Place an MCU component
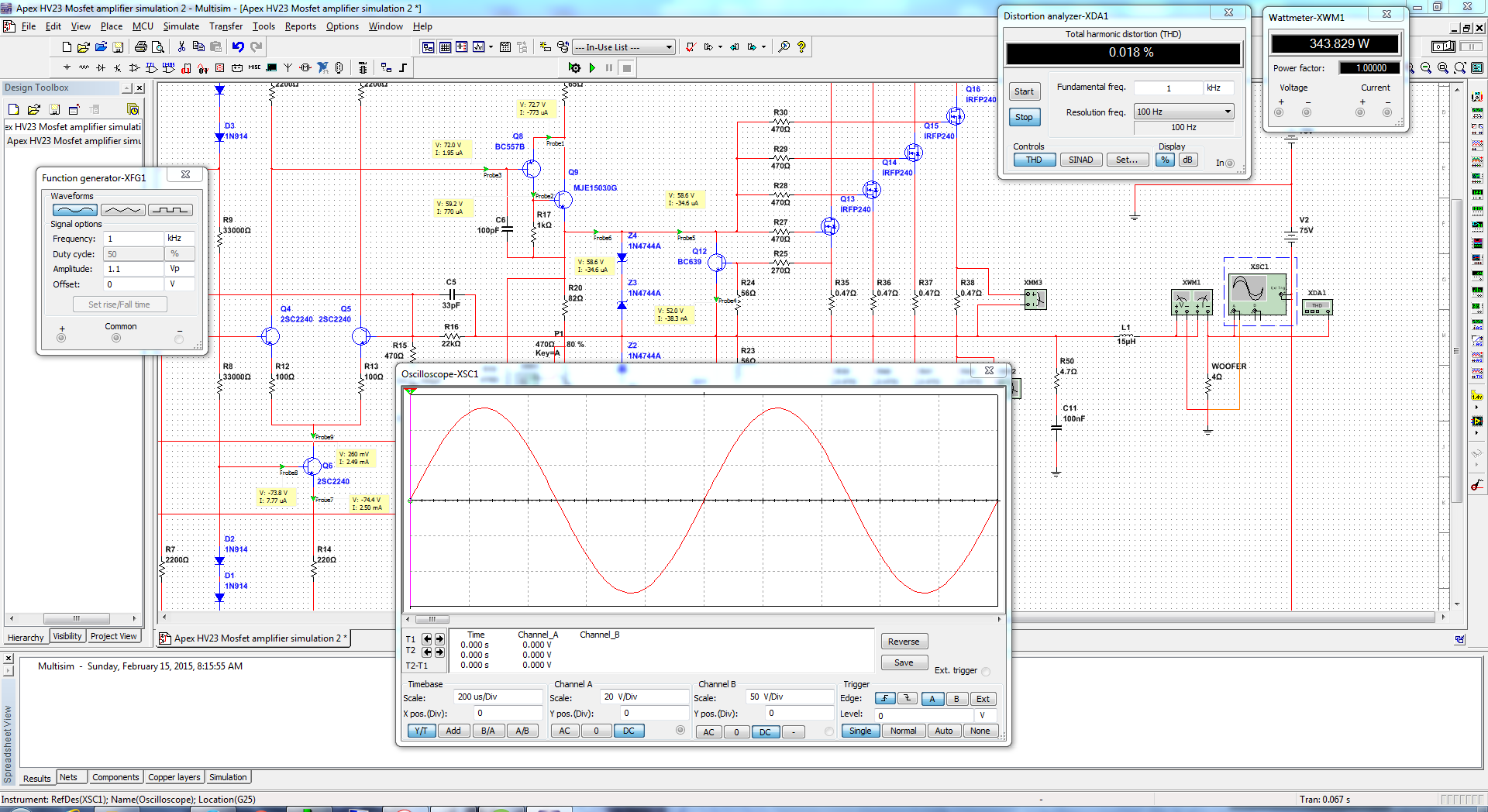Image resolution: width=1488 pixels, height=812 pixels. 363,67
